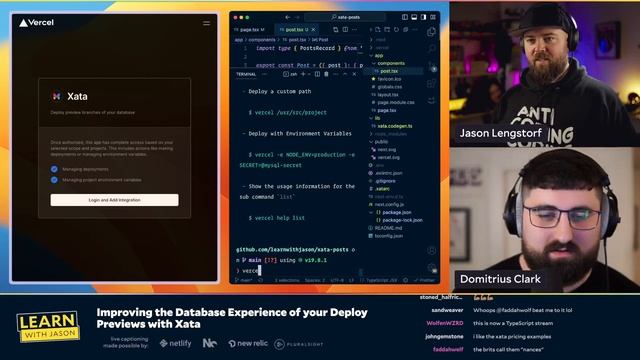640x360 pixels.
Task: Toggle Managing deployments checkbox
Action: tap(54, 169)
